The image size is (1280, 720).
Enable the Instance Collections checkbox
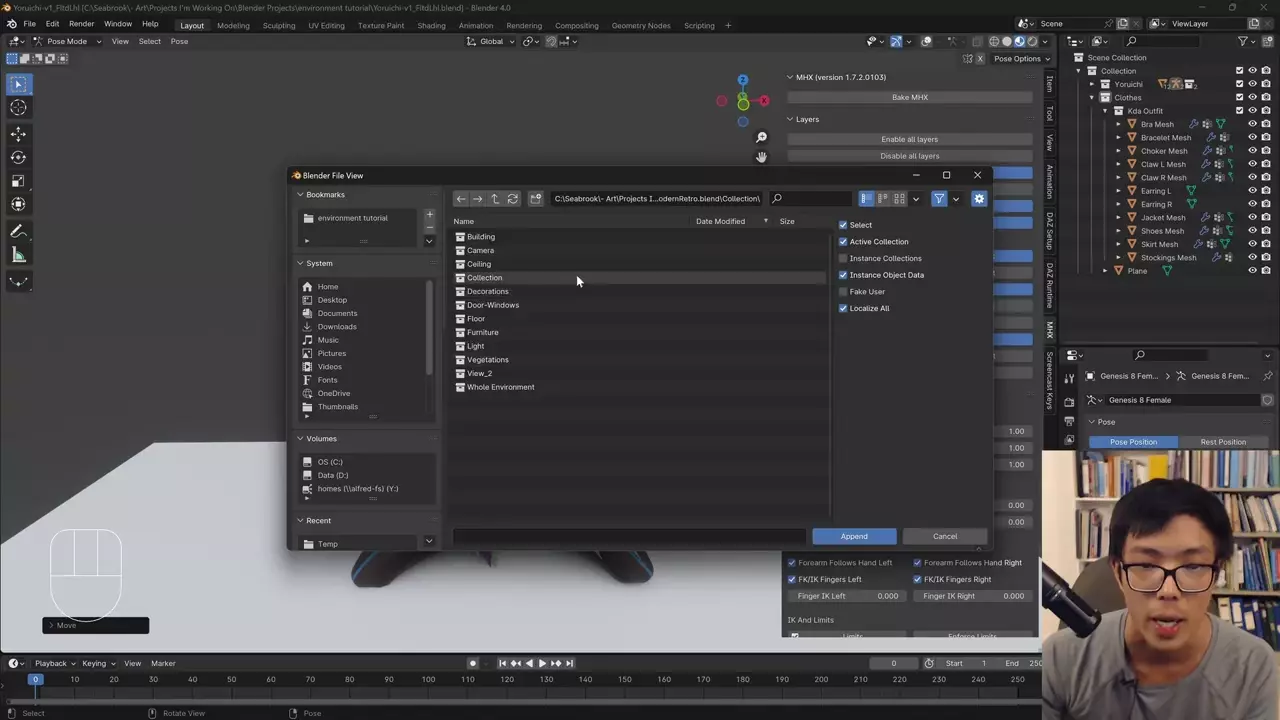[843, 258]
